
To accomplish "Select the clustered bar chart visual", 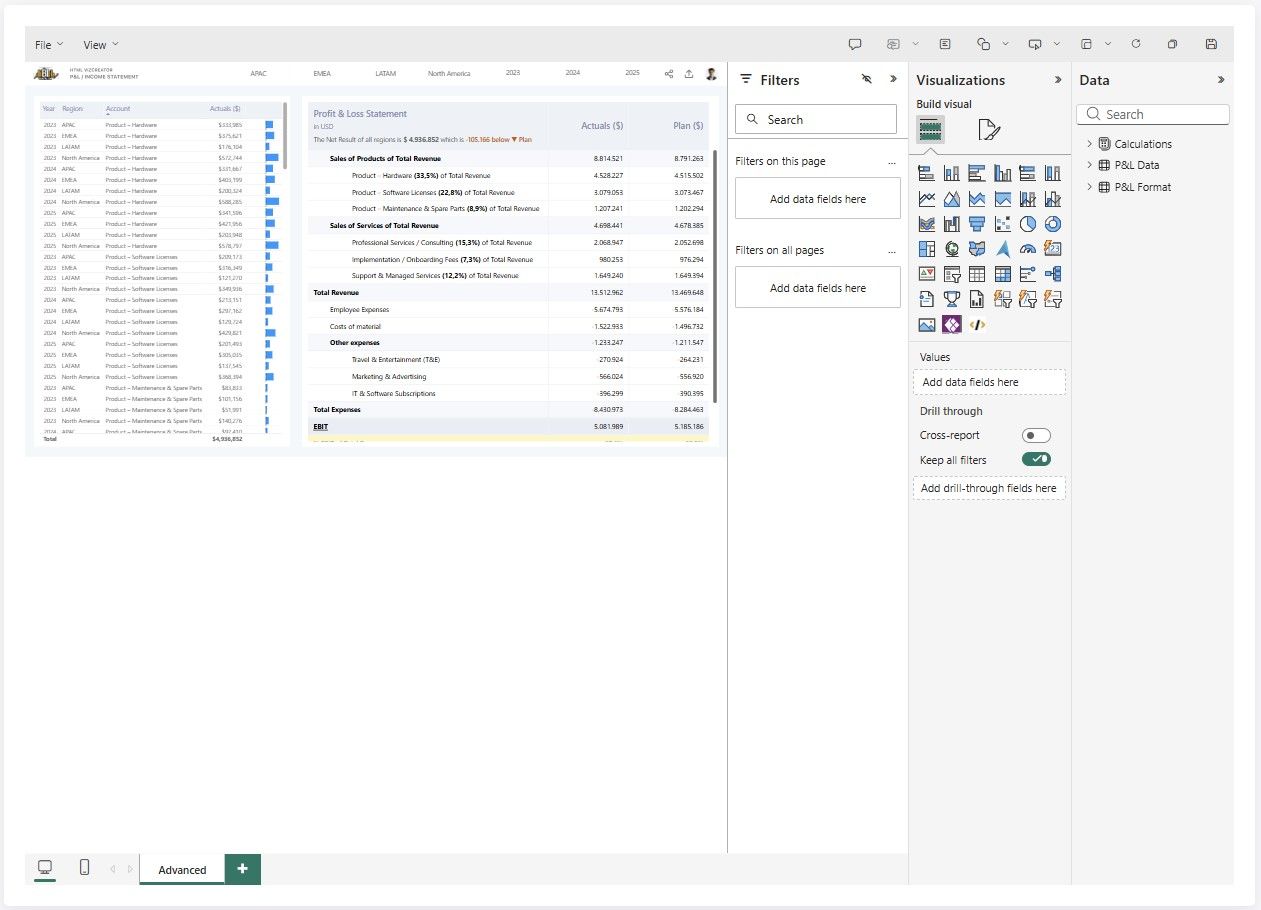I will point(977,173).
